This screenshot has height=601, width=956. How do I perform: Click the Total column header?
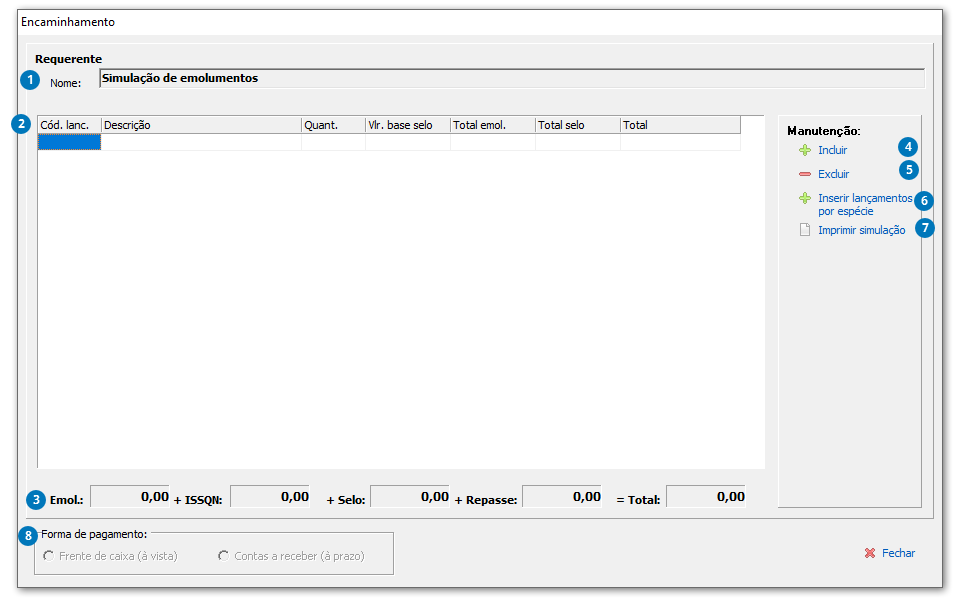680,125
